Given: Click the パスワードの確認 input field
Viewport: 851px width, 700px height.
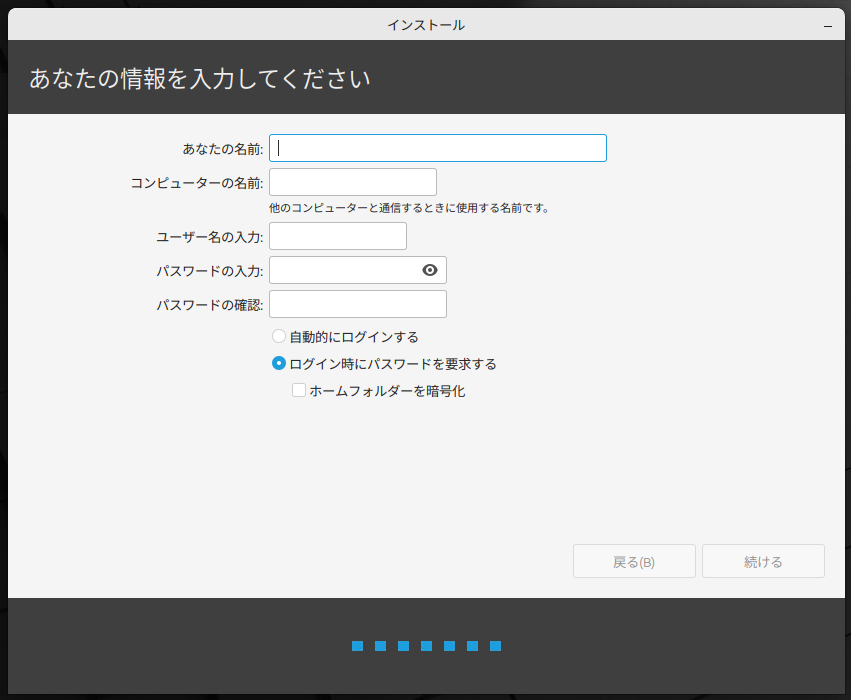Looking at the screenshot, I should click(358, 304).
